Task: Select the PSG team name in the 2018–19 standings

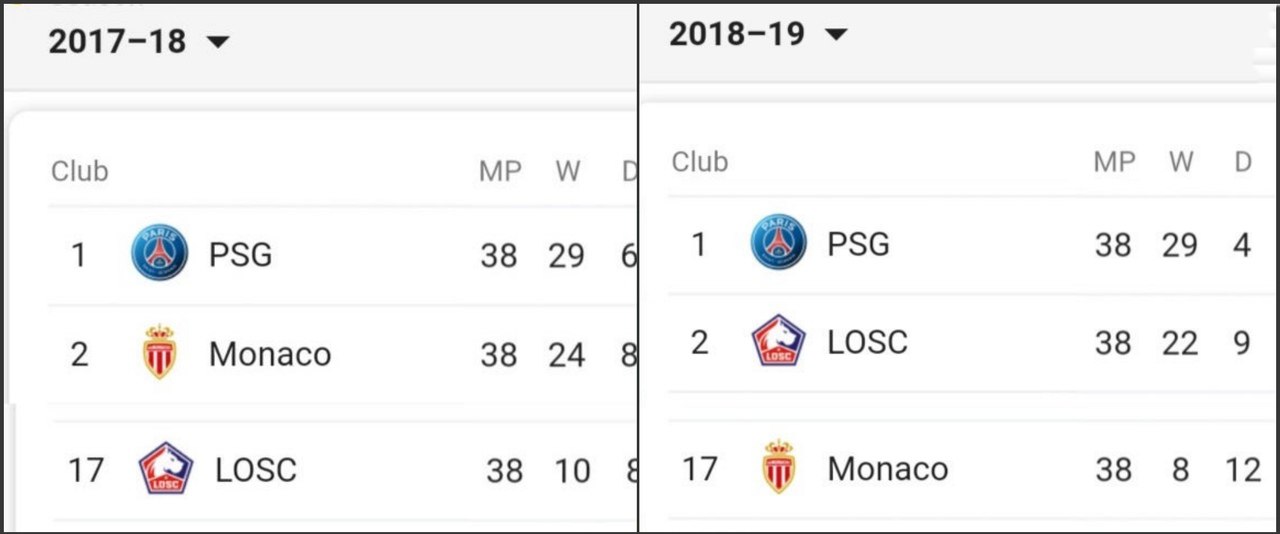Action: point(858,244)
